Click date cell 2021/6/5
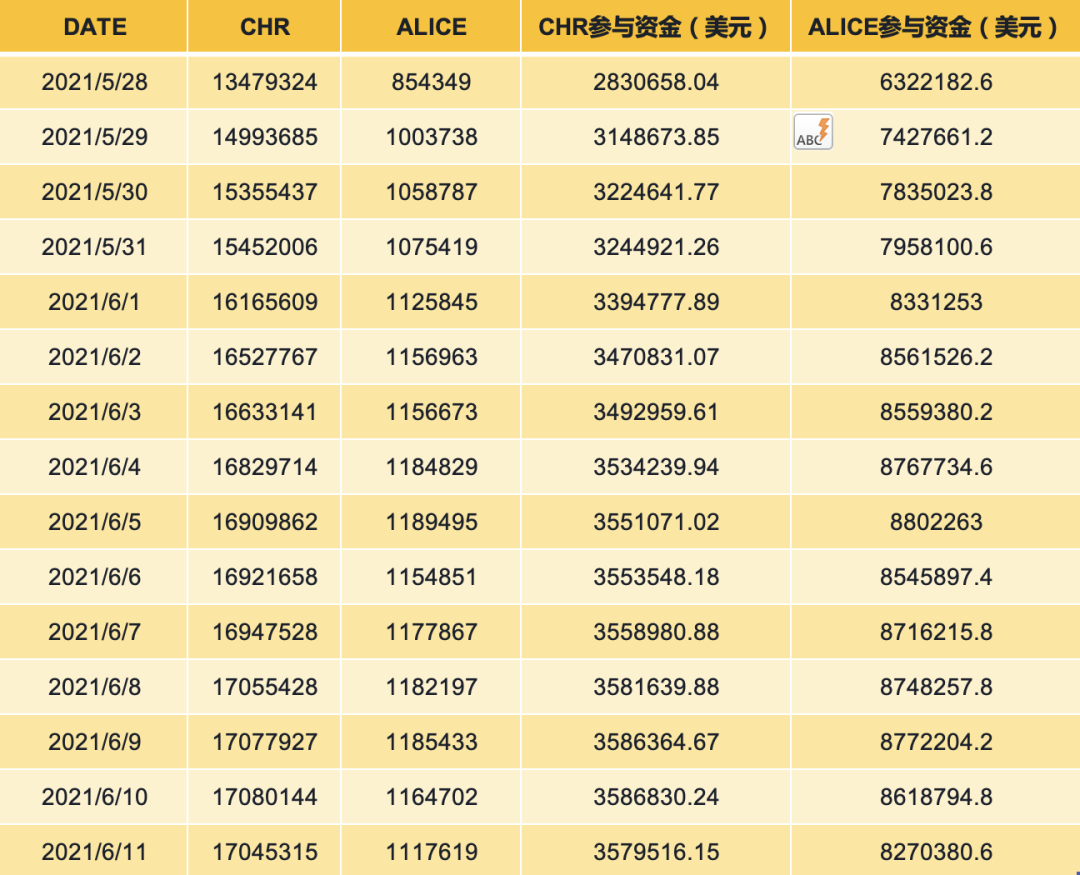Viewport: 1080px width, 875px height. (94, 522)
